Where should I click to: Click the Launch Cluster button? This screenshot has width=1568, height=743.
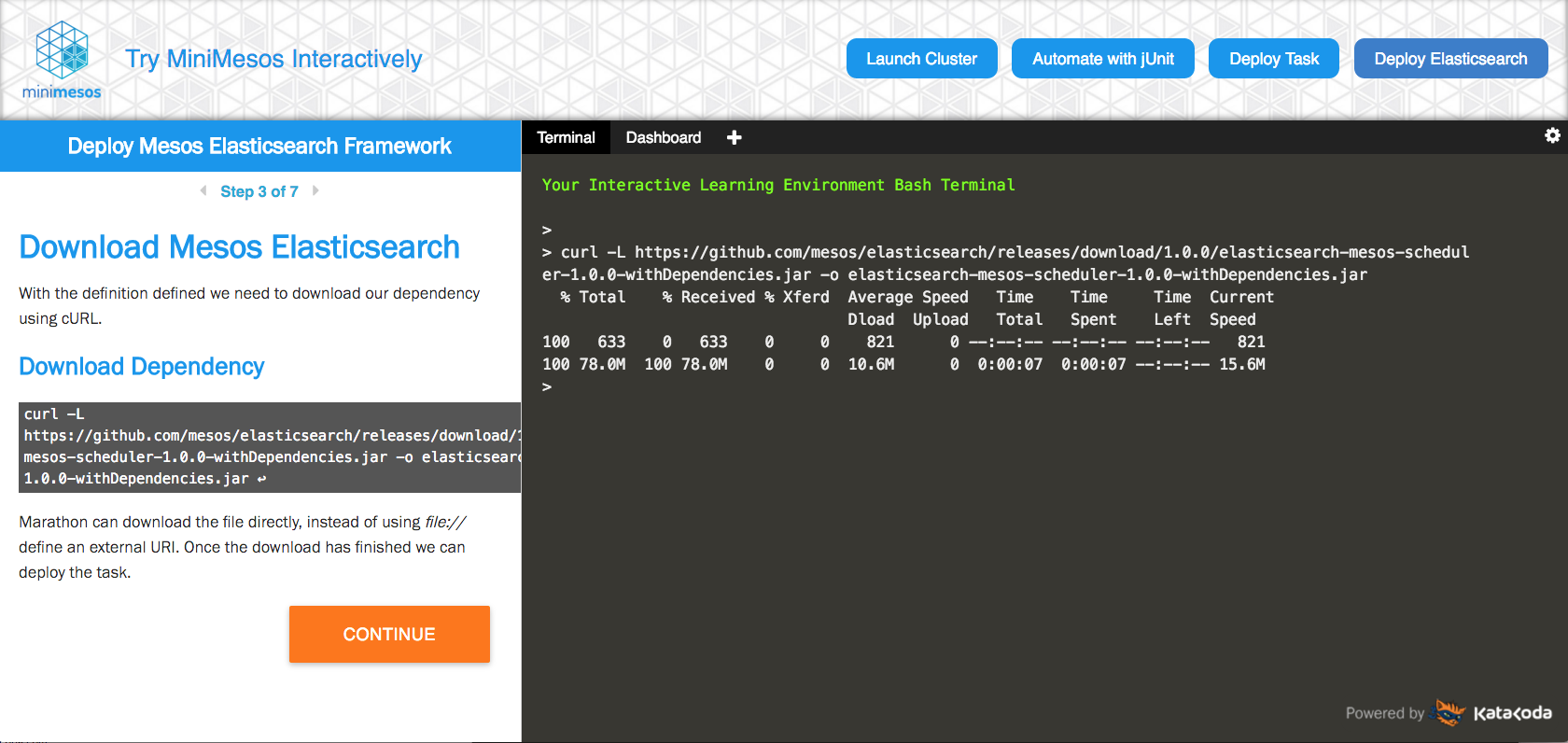[921, 59]
